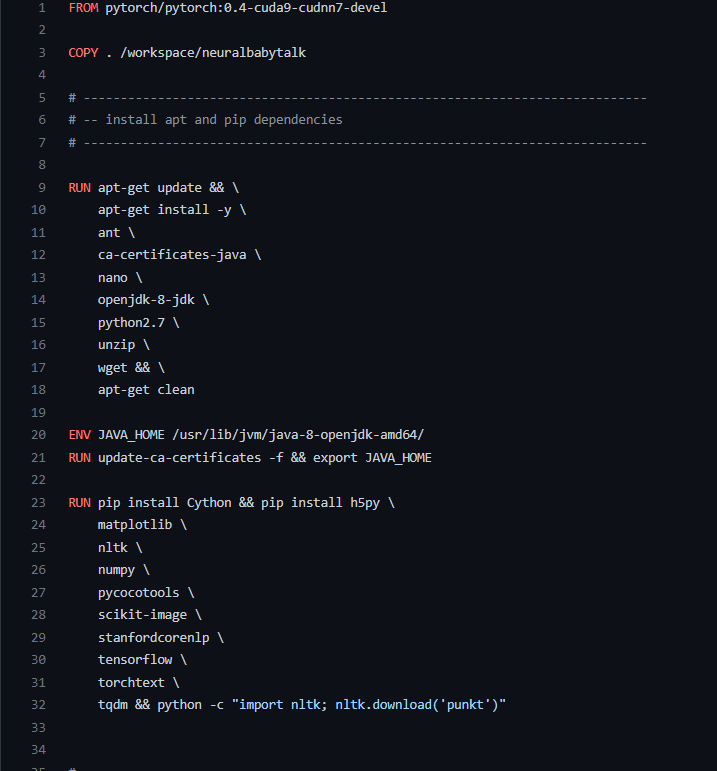The image size is (717, 771).
Task: Click 'nltk' on line 25
Action: pos(113,548)
